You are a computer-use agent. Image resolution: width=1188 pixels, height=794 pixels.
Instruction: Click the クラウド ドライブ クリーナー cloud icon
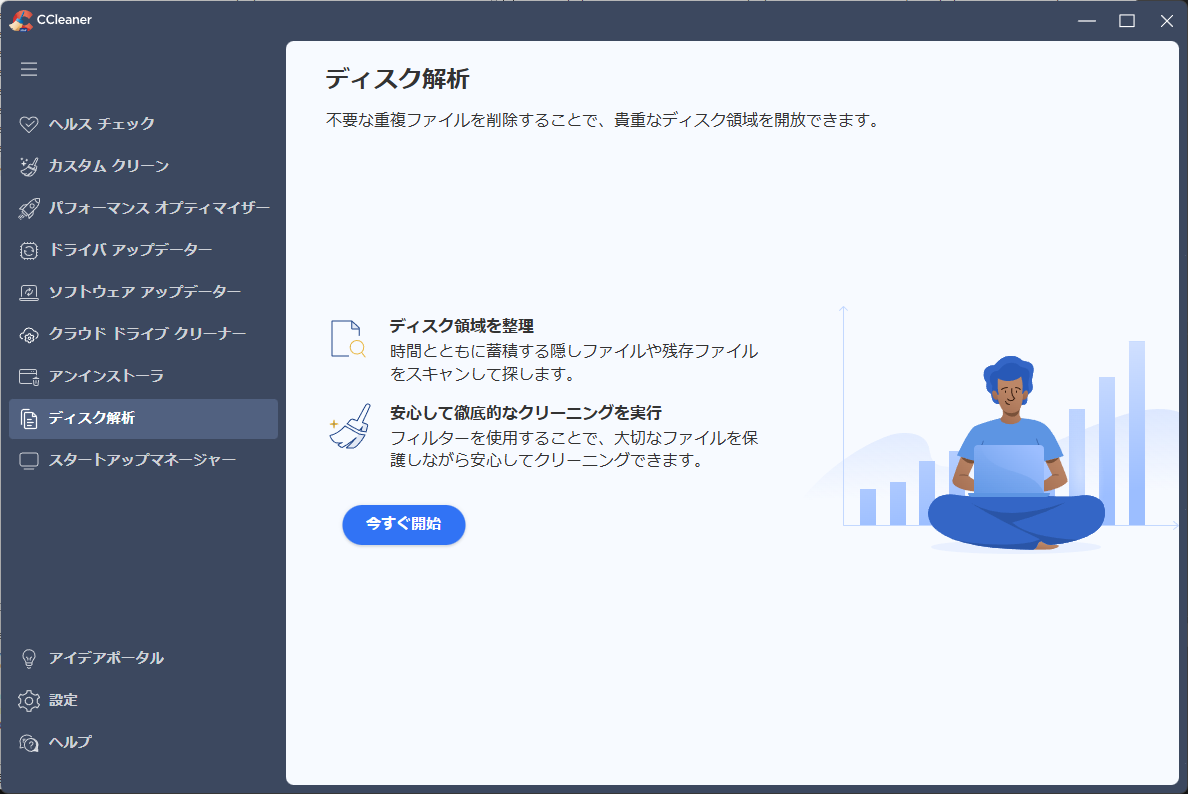pos(28,334)
